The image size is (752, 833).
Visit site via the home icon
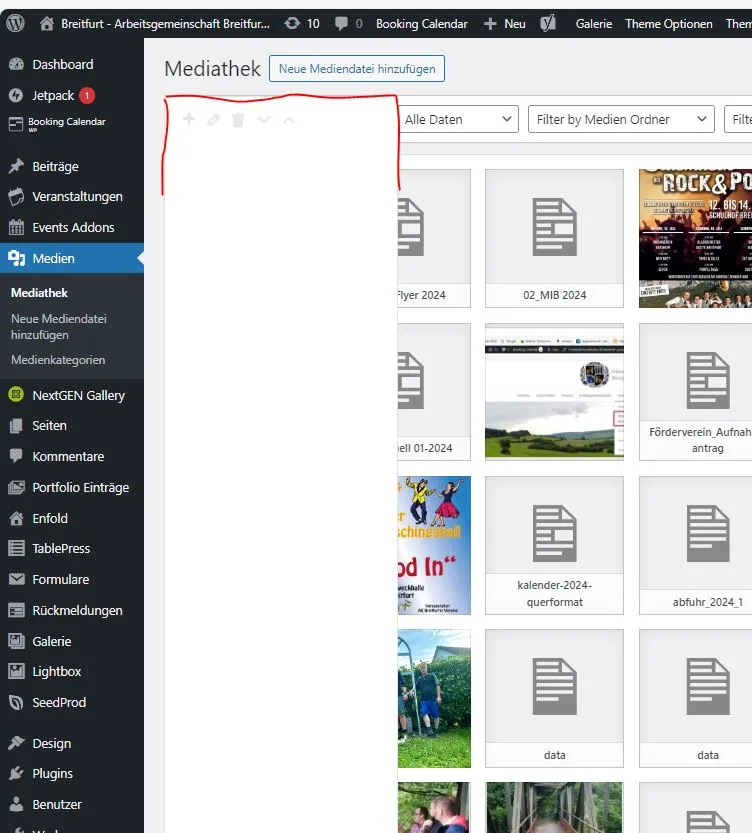tap(47, 23)
